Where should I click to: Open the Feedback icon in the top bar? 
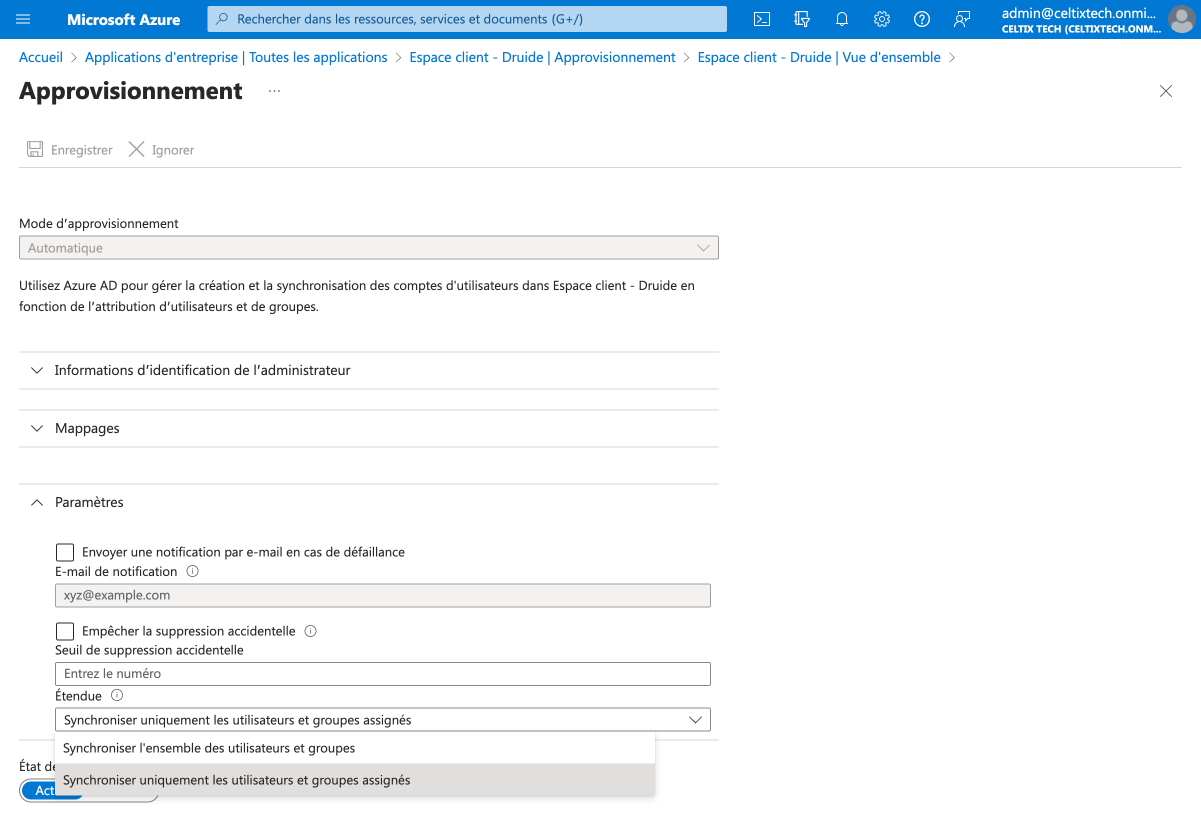(x=962, y=19)
